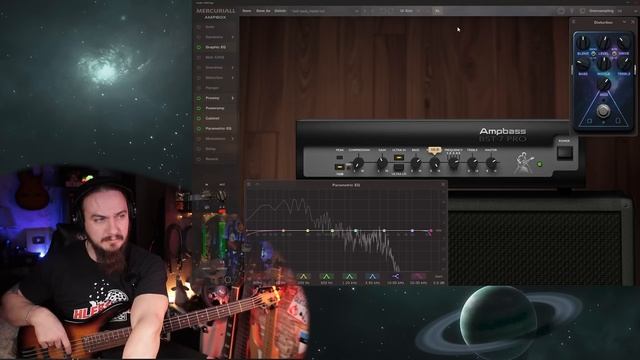This screenshot has width=640, height=360.
Task: Click the pink high-cut EQ band icon
Action: coord(418,277)
